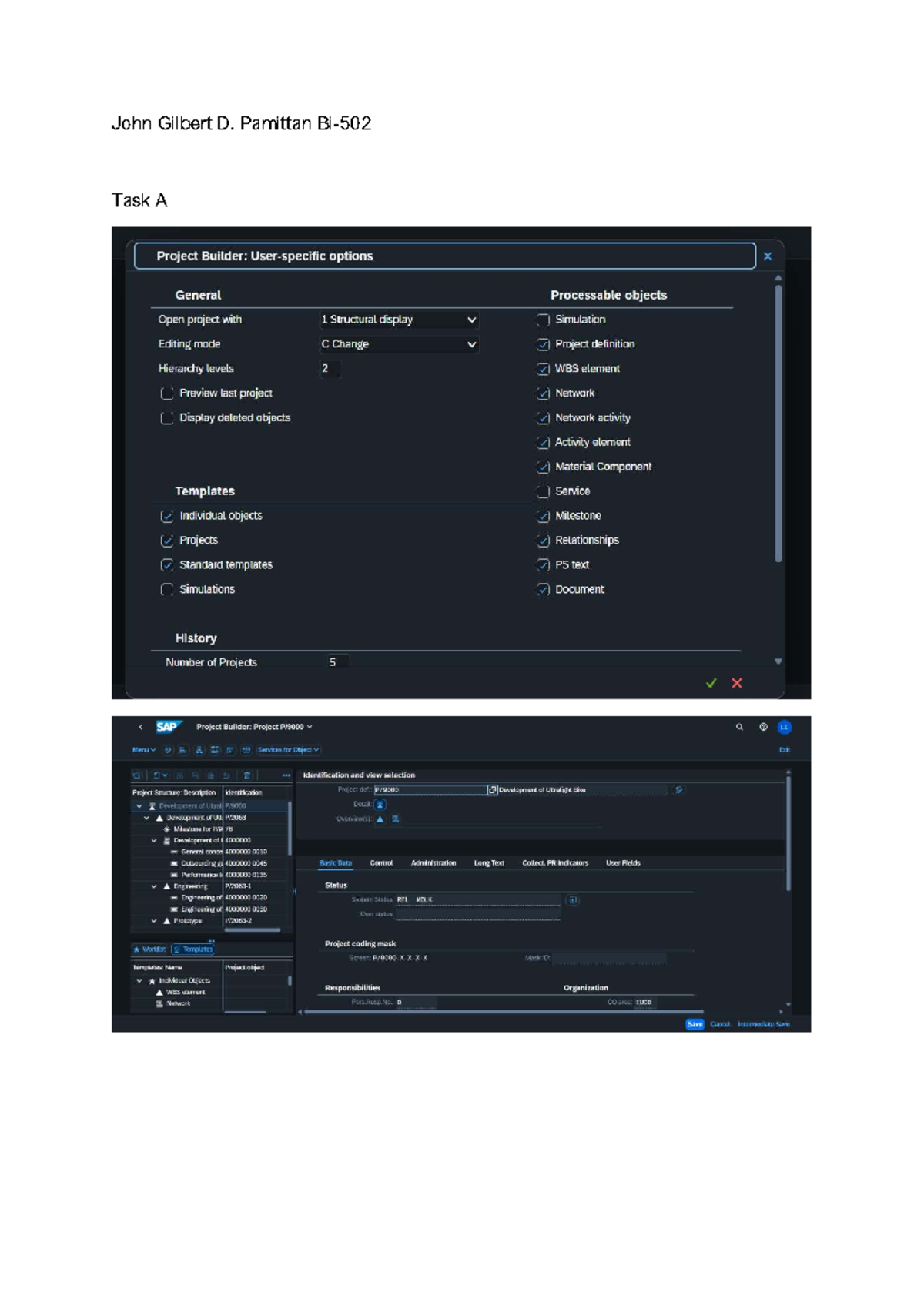
Task: Open the Collect. PR Indicators tab
Action: click(x=555, y=863)
